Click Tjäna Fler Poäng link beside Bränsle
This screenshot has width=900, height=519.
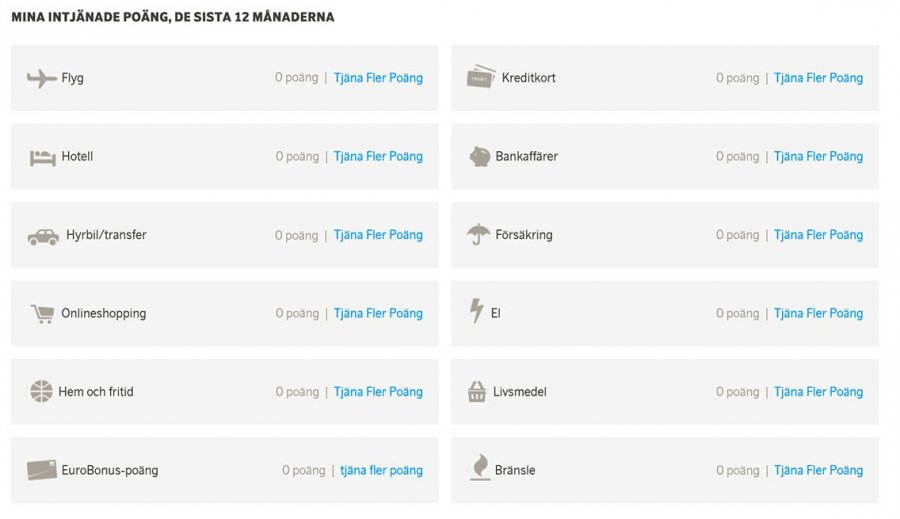[818, 471]
